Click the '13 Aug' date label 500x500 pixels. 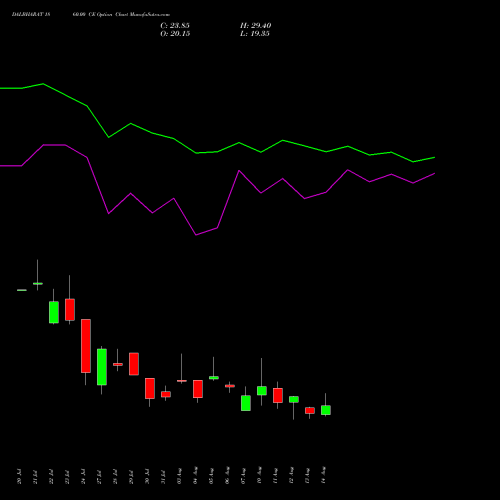(307, 476)
